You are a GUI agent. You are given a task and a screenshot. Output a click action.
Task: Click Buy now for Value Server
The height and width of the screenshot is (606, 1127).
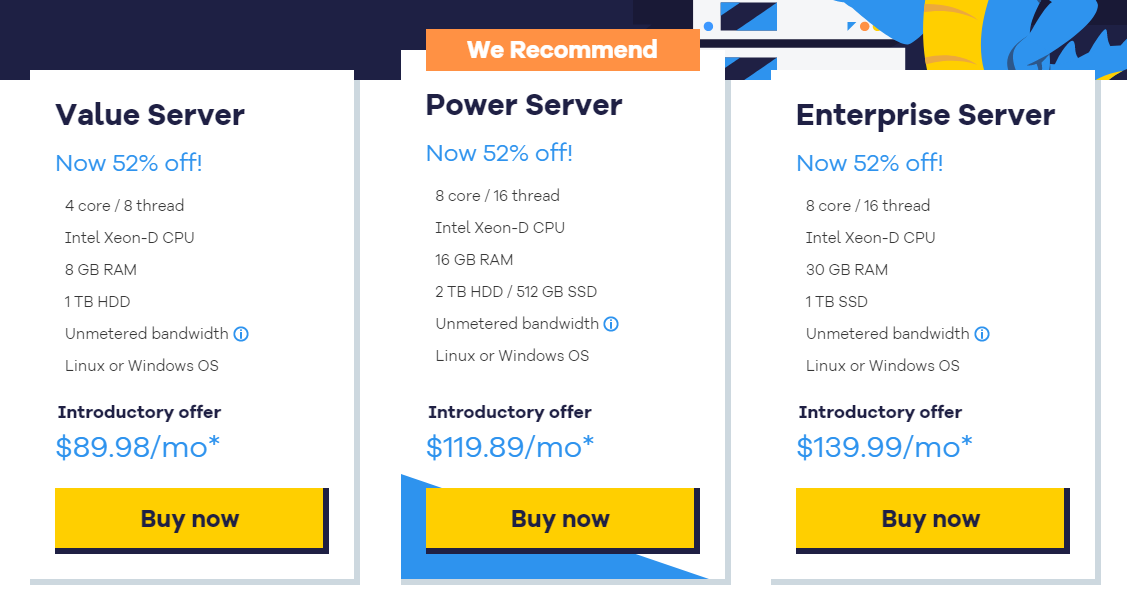coord(189,518)
